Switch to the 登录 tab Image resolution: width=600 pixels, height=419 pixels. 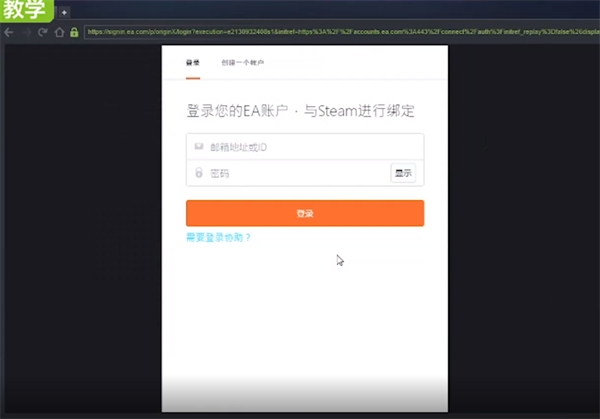[193, 63]
